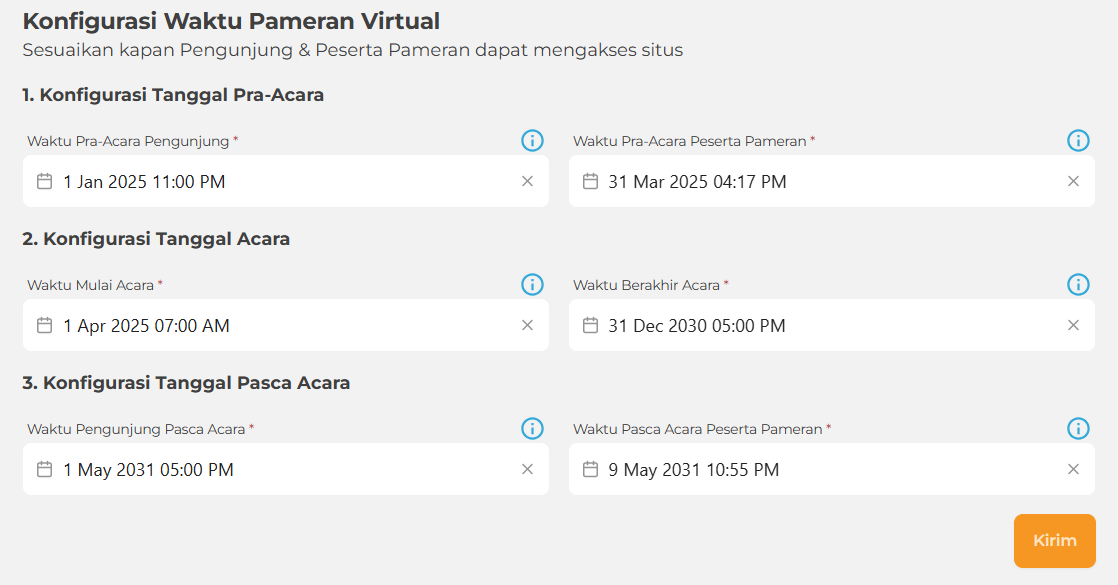The height and width of the screenshot is (585, 1118).
Task: Click calendar icon beside 1 May 2031 date
Action: [44, 469]
